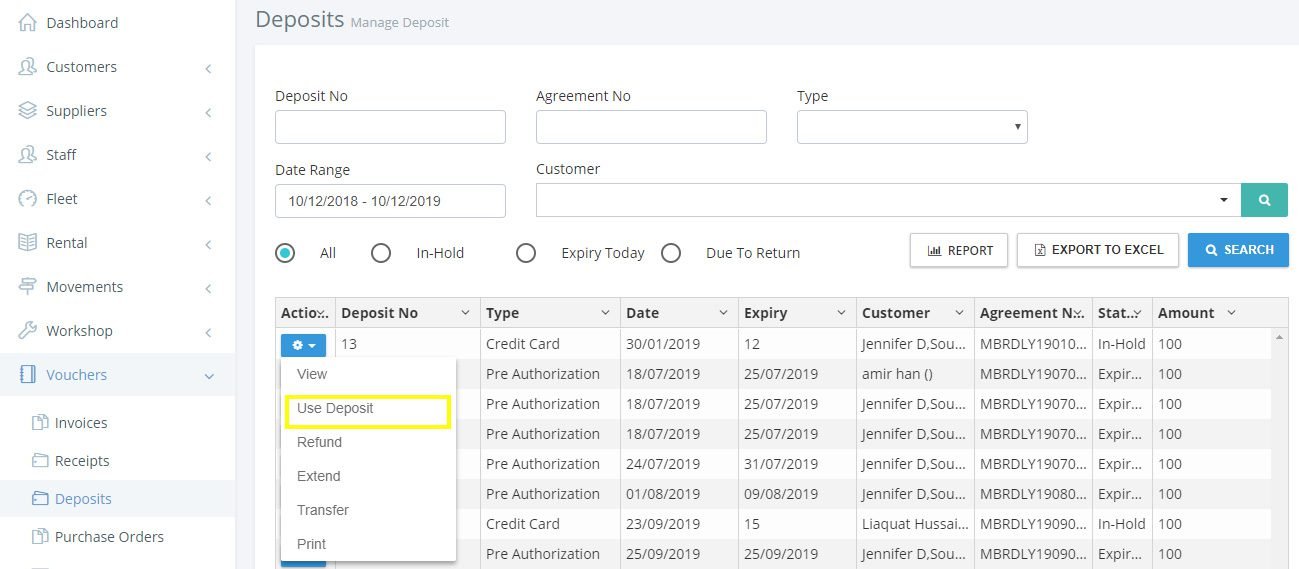The width and height of the screenshot is (1299, 569).
Task: Choose Refund from the action menu
Action: (x=319, y=442)
